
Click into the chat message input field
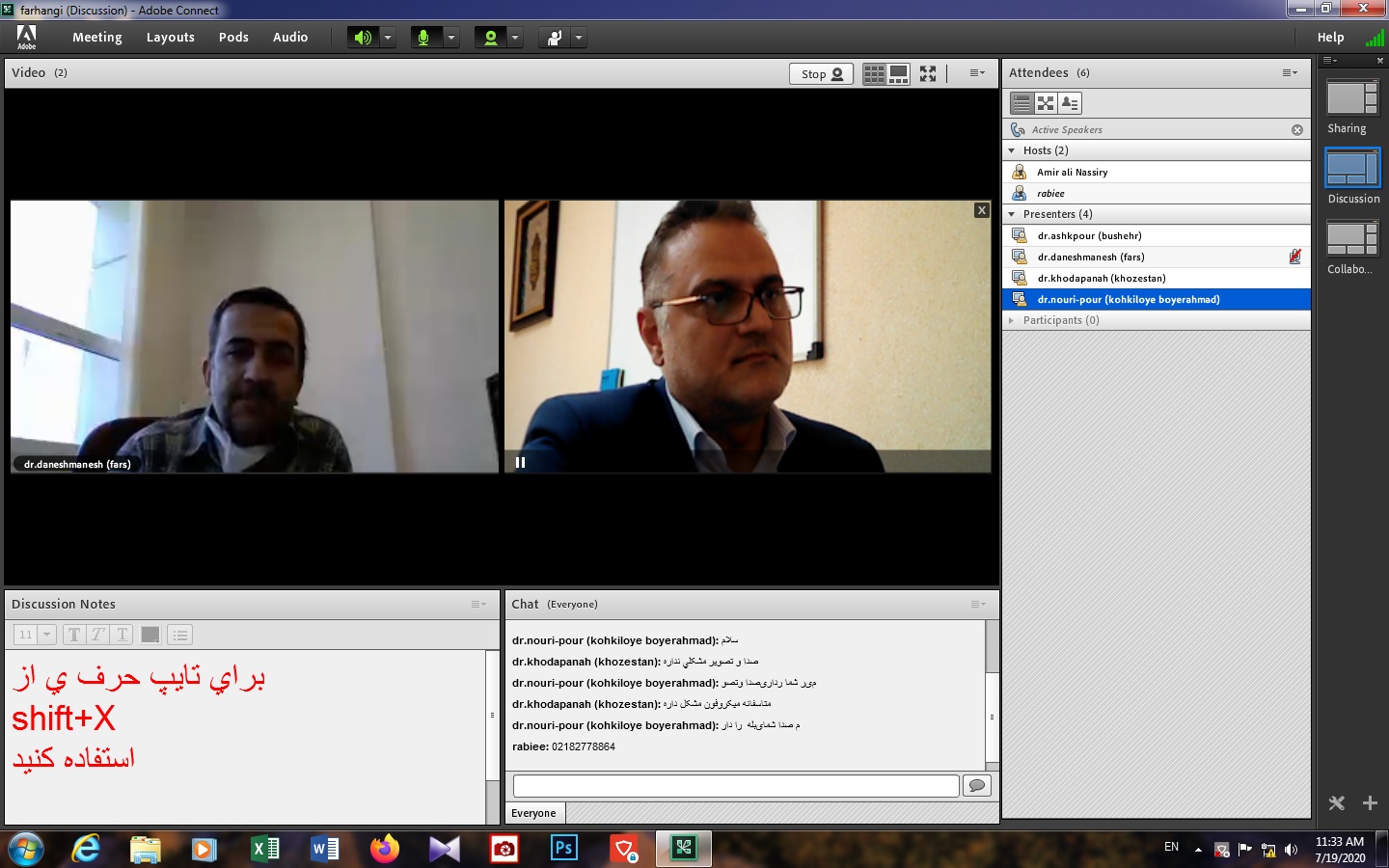click(x=735, y=785)
